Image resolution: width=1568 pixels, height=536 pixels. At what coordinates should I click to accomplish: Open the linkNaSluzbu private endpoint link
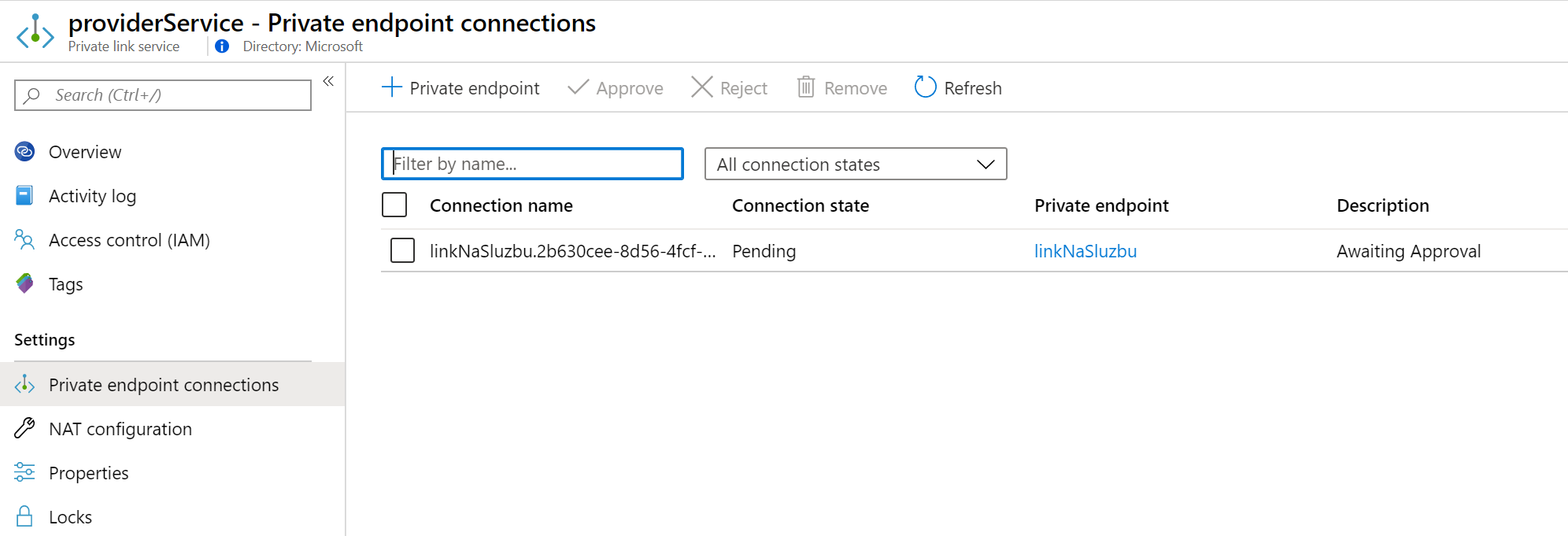click(1085, 251)
